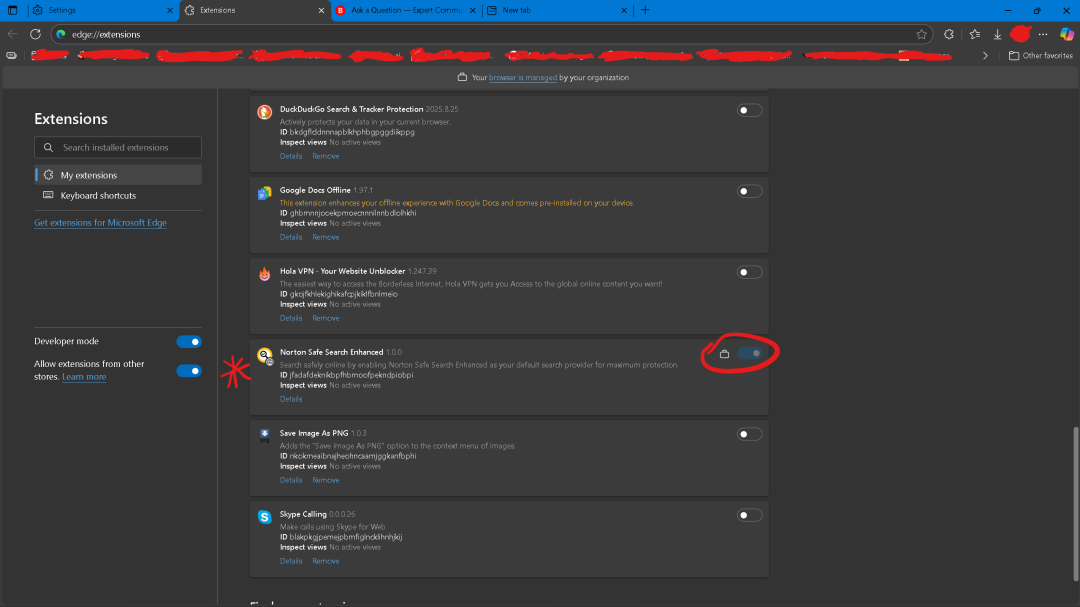
Task: Enable the Skype Calling extension
Action: pos(749,515)
